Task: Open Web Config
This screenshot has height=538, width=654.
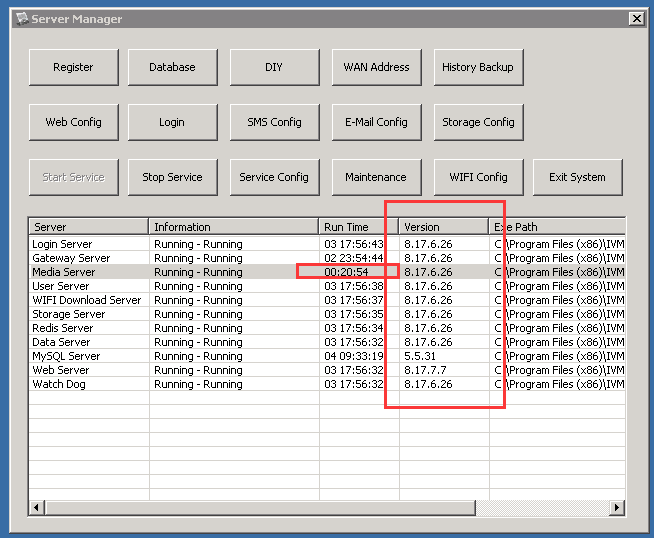Action: click(x=74, y=122)
